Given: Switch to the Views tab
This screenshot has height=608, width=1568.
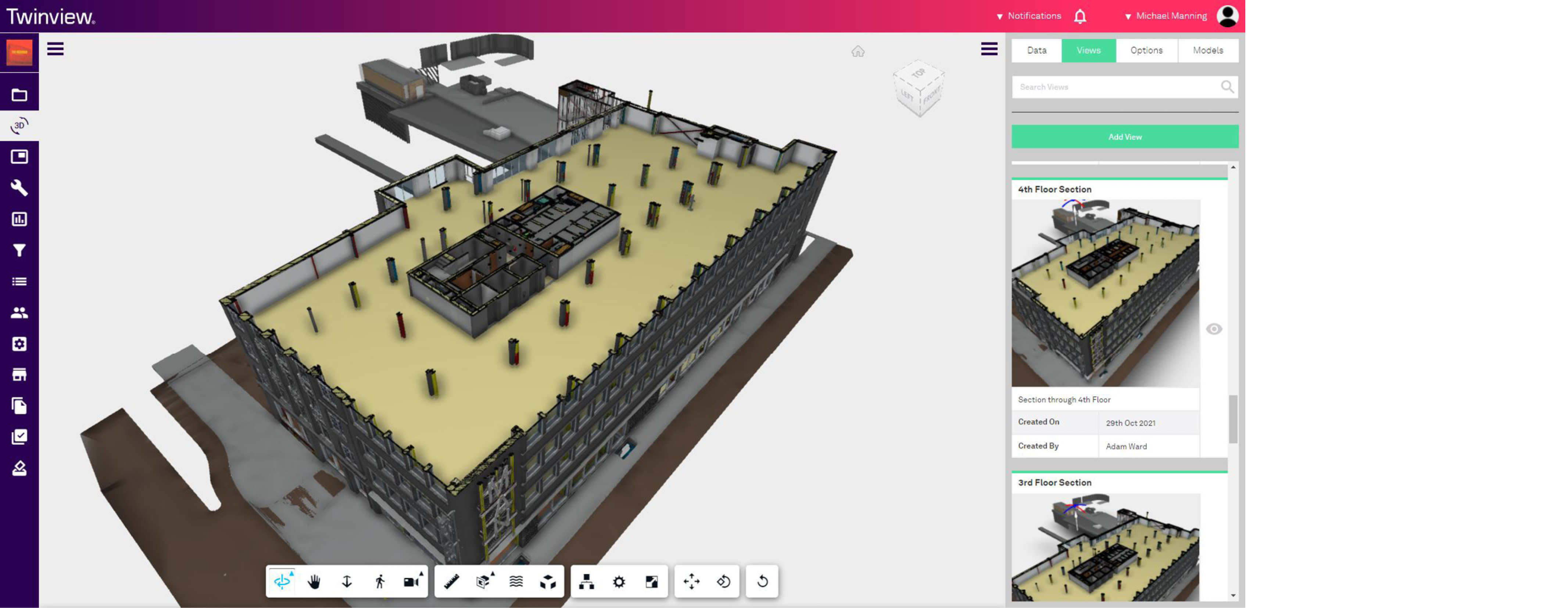Looking at the screenshot, I should 1088,50.
